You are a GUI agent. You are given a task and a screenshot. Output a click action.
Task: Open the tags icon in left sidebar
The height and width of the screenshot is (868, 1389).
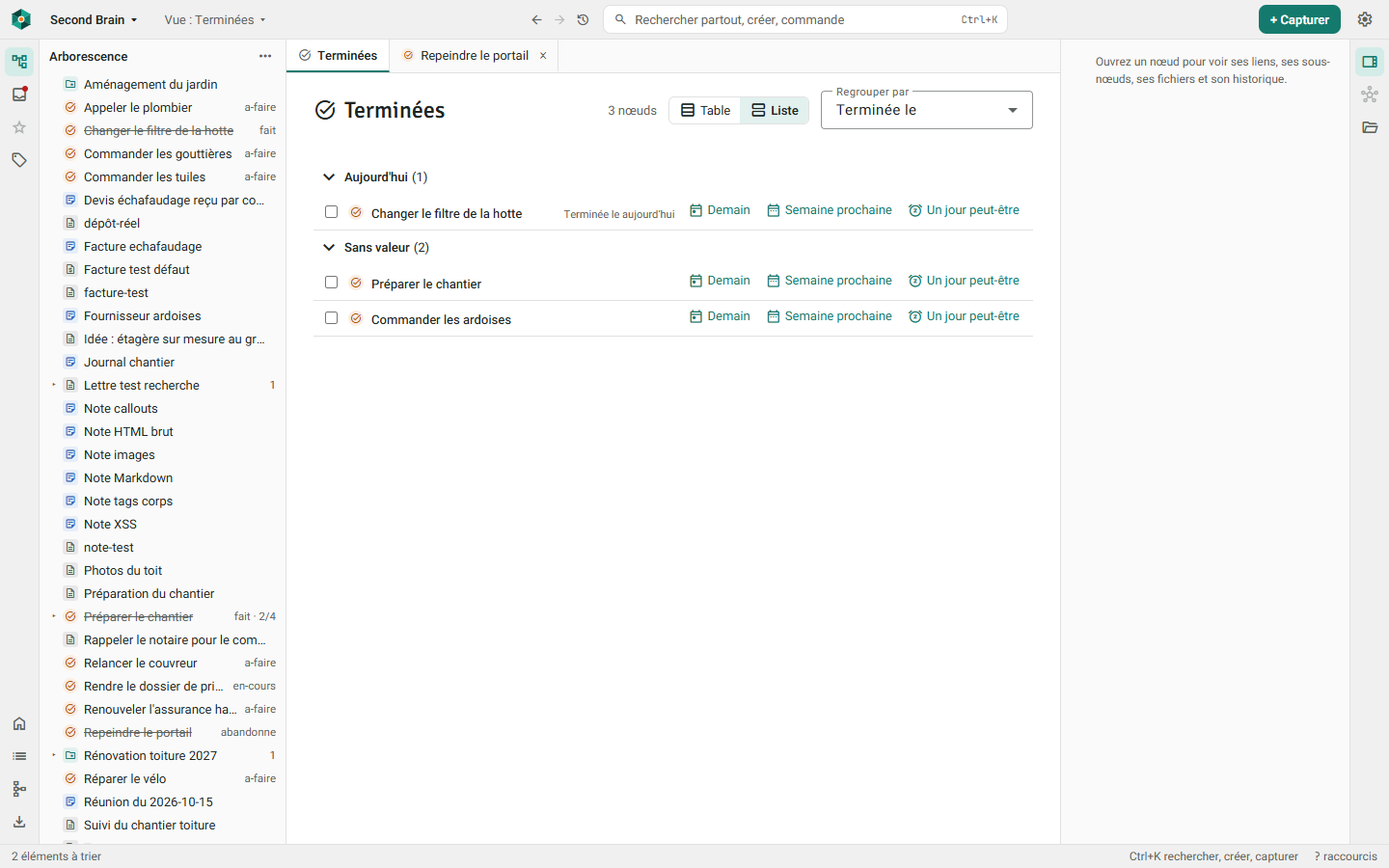pyautogui.click(x=19, y=160)
